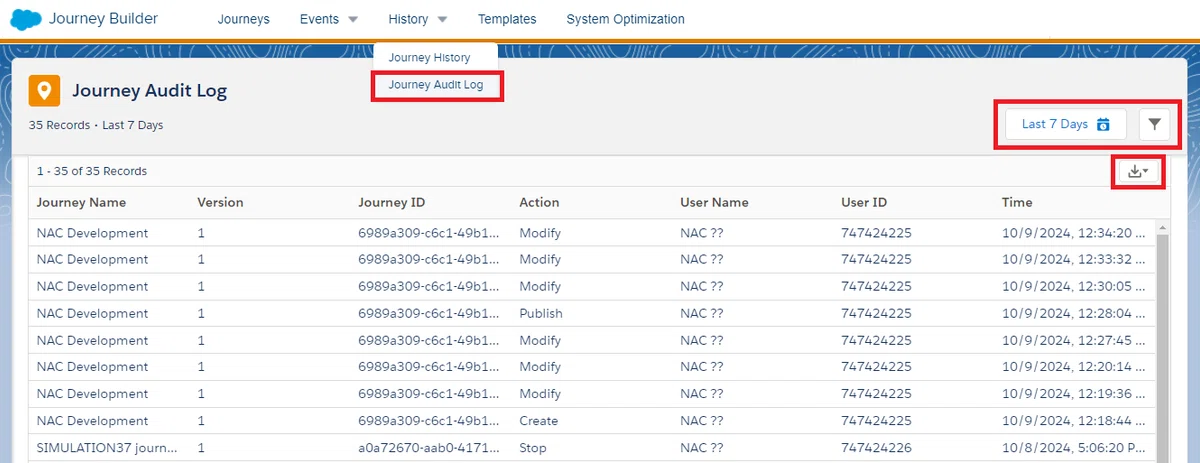Click time 10/9/2024, 12:34:20 cell
This screenshot has height=463, width=1200.
click(1073, 233)
